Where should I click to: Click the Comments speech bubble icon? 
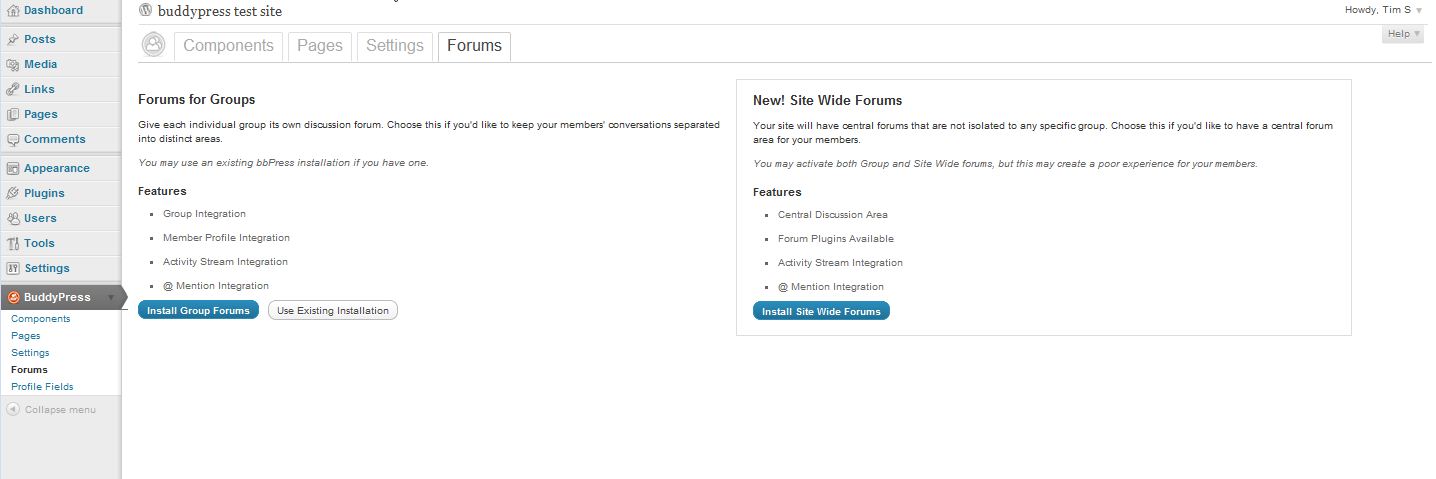(12, 139)
